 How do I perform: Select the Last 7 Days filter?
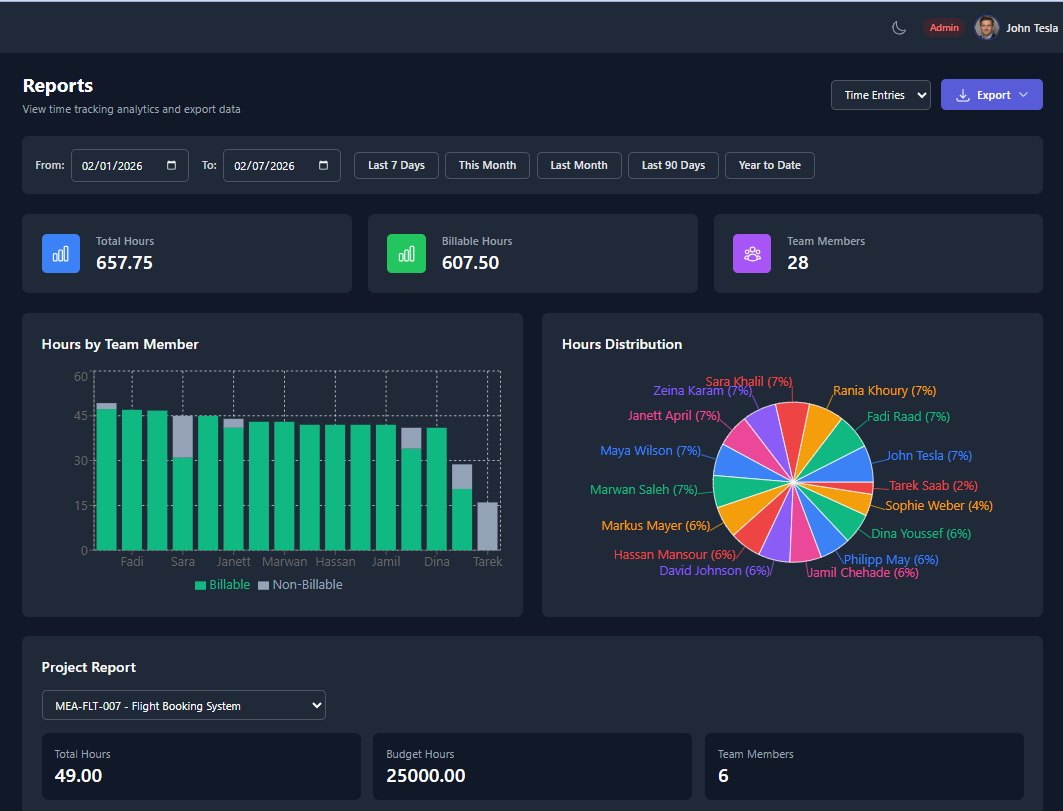click(395, 165)
